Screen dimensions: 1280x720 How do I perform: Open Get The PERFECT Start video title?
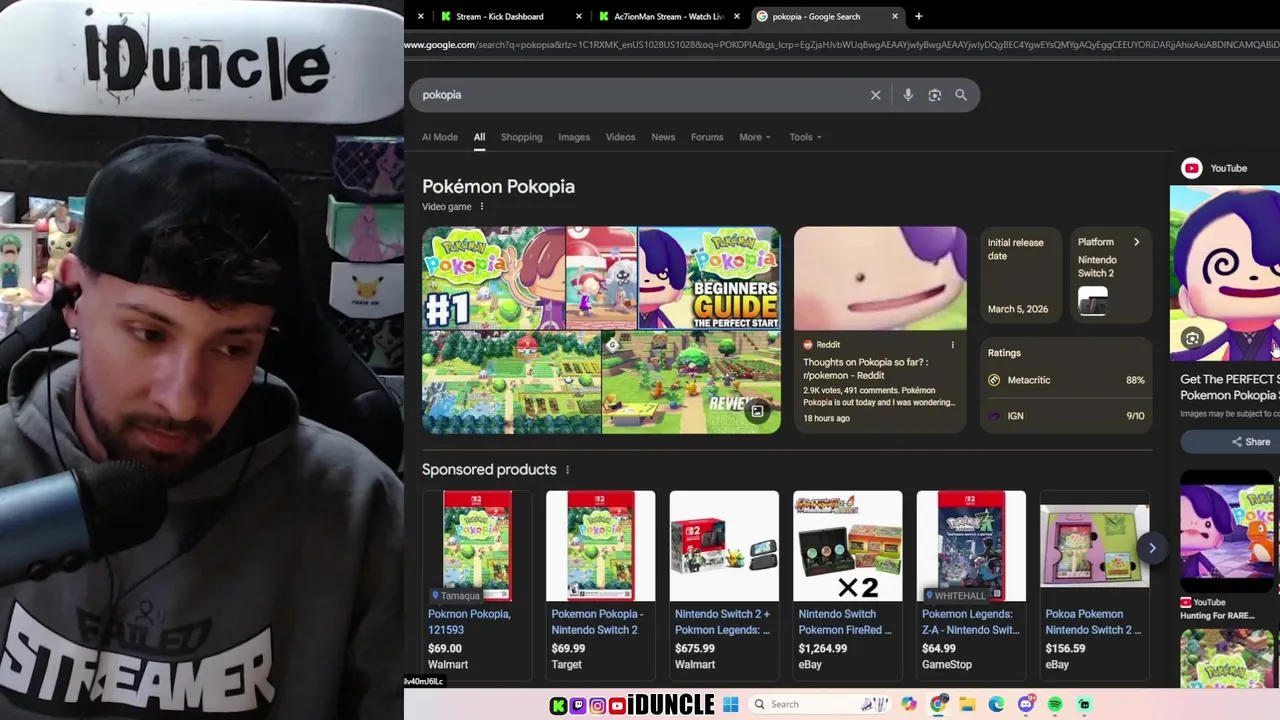click(x=1229, y=387)
